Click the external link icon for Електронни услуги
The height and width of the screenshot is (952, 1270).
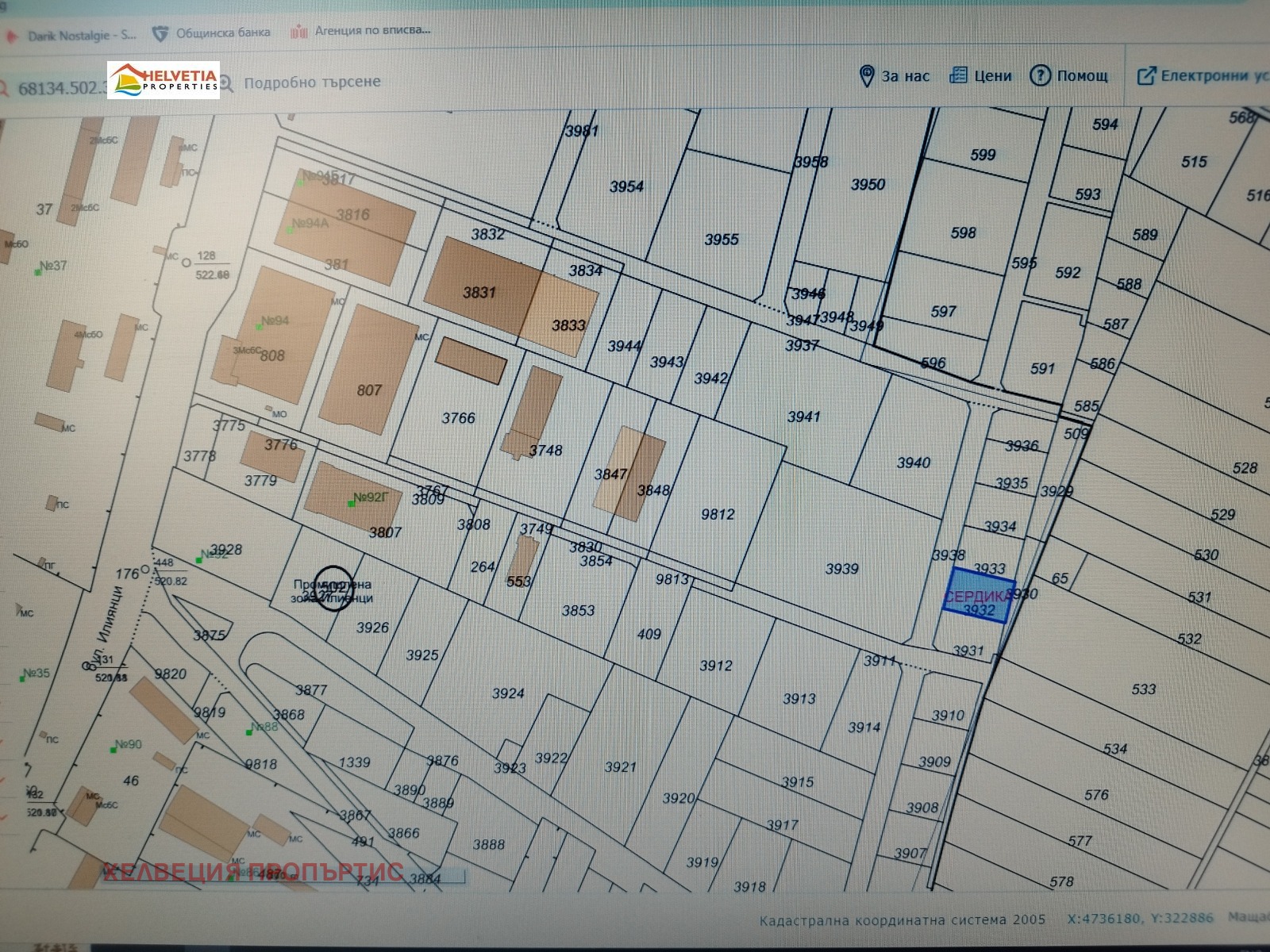(1146, 76)
